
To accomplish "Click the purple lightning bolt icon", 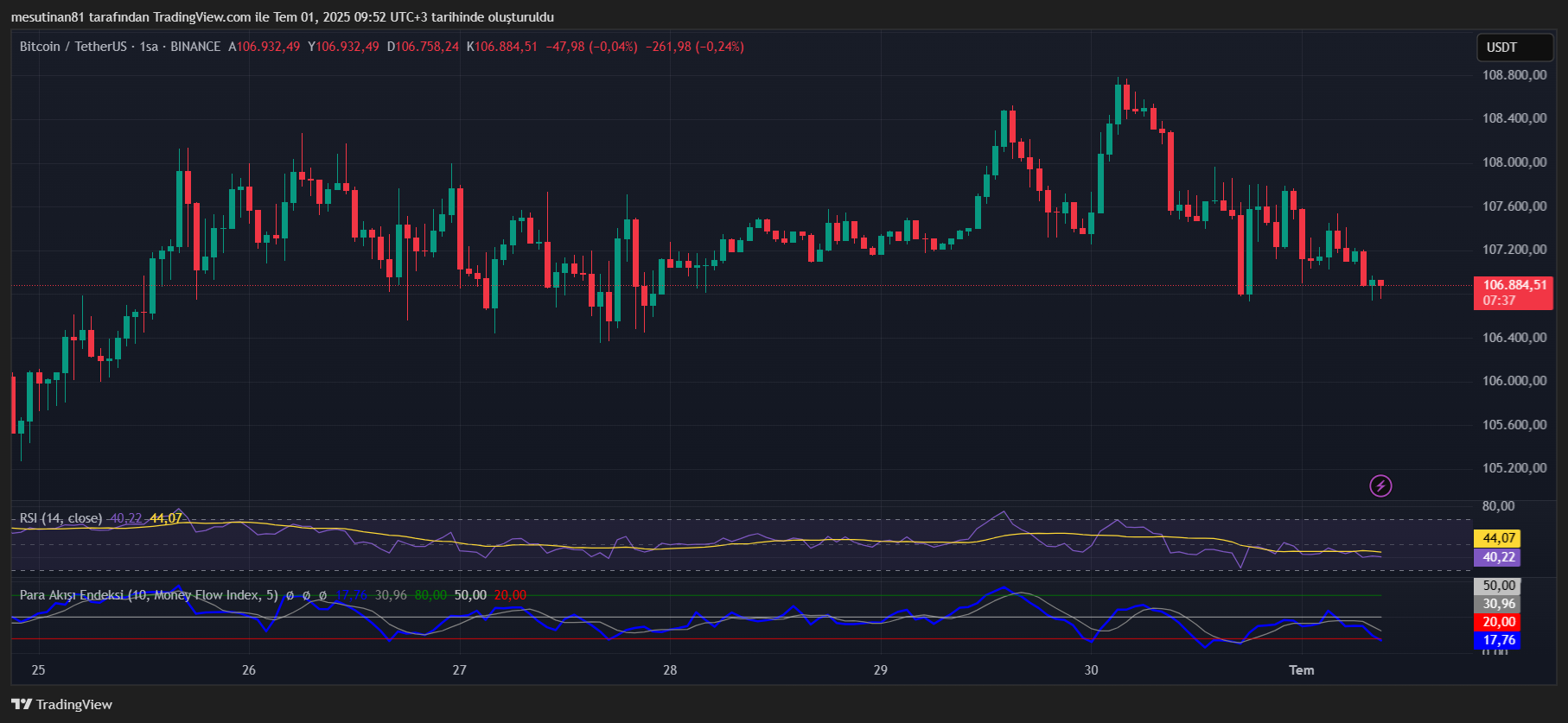I will [x=1380, y=485].
